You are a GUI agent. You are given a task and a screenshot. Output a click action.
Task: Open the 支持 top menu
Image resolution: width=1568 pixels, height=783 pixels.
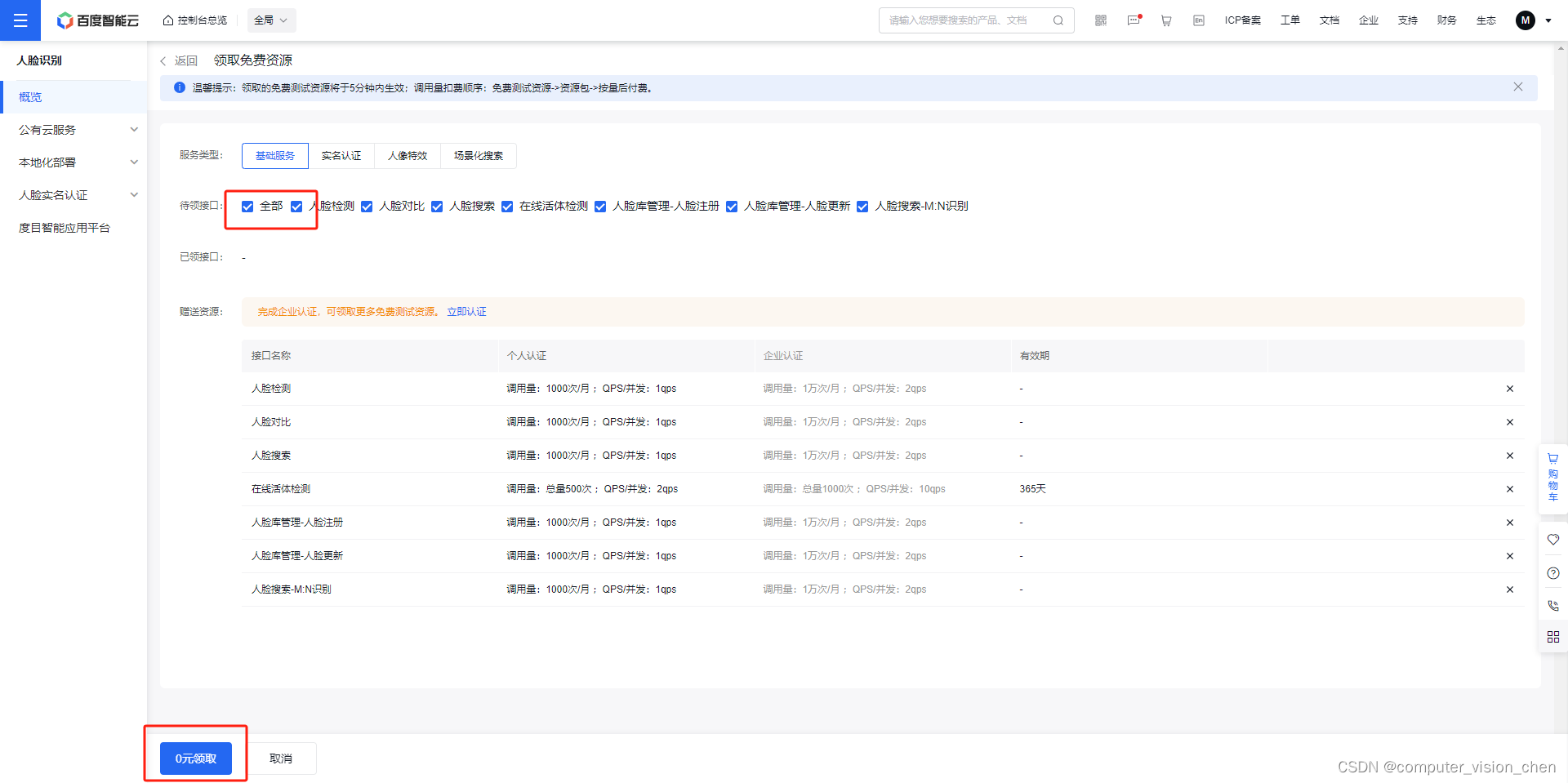click(1408, 20)
